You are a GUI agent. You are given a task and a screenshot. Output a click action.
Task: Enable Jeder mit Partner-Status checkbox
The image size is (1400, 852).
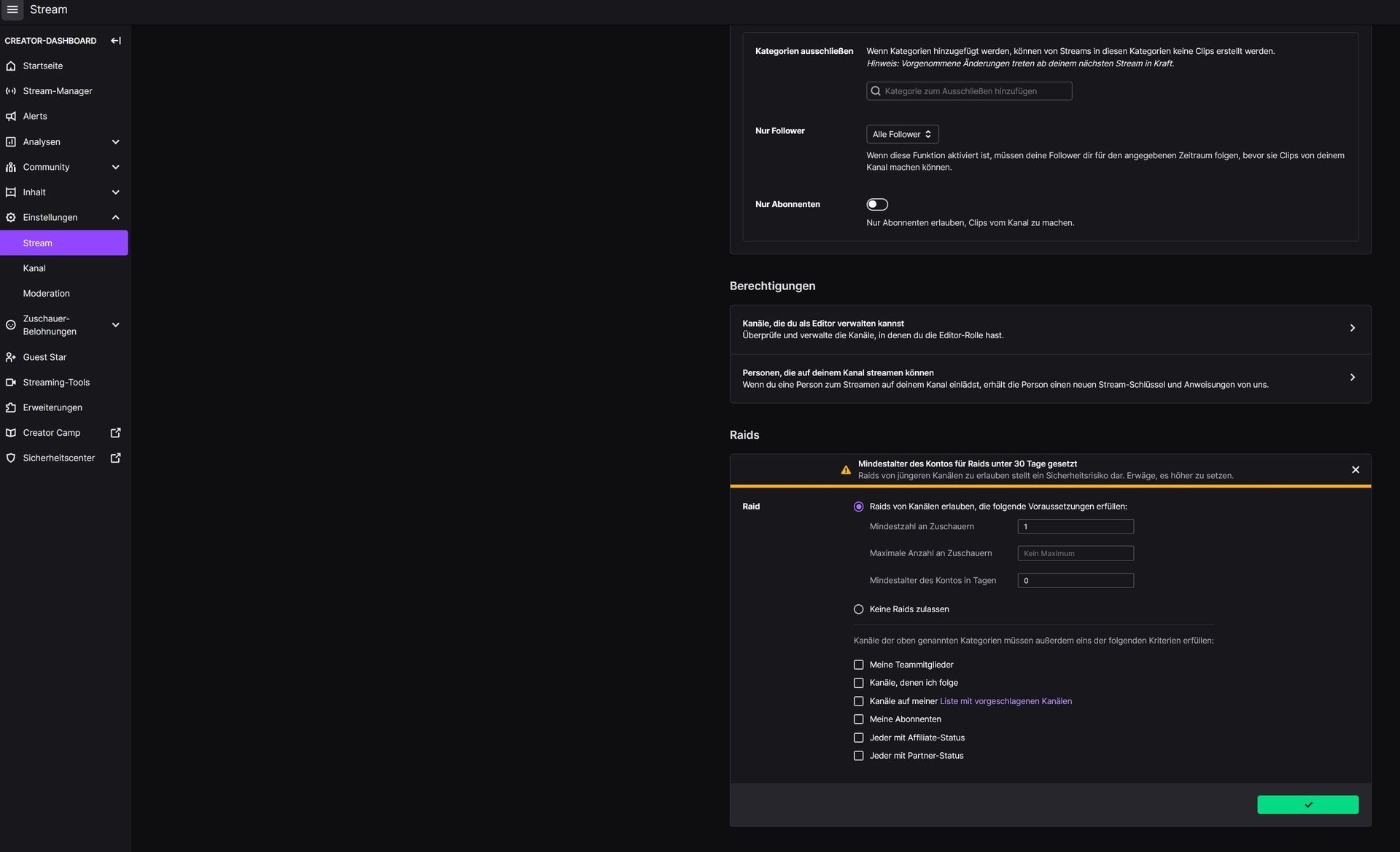859,756
